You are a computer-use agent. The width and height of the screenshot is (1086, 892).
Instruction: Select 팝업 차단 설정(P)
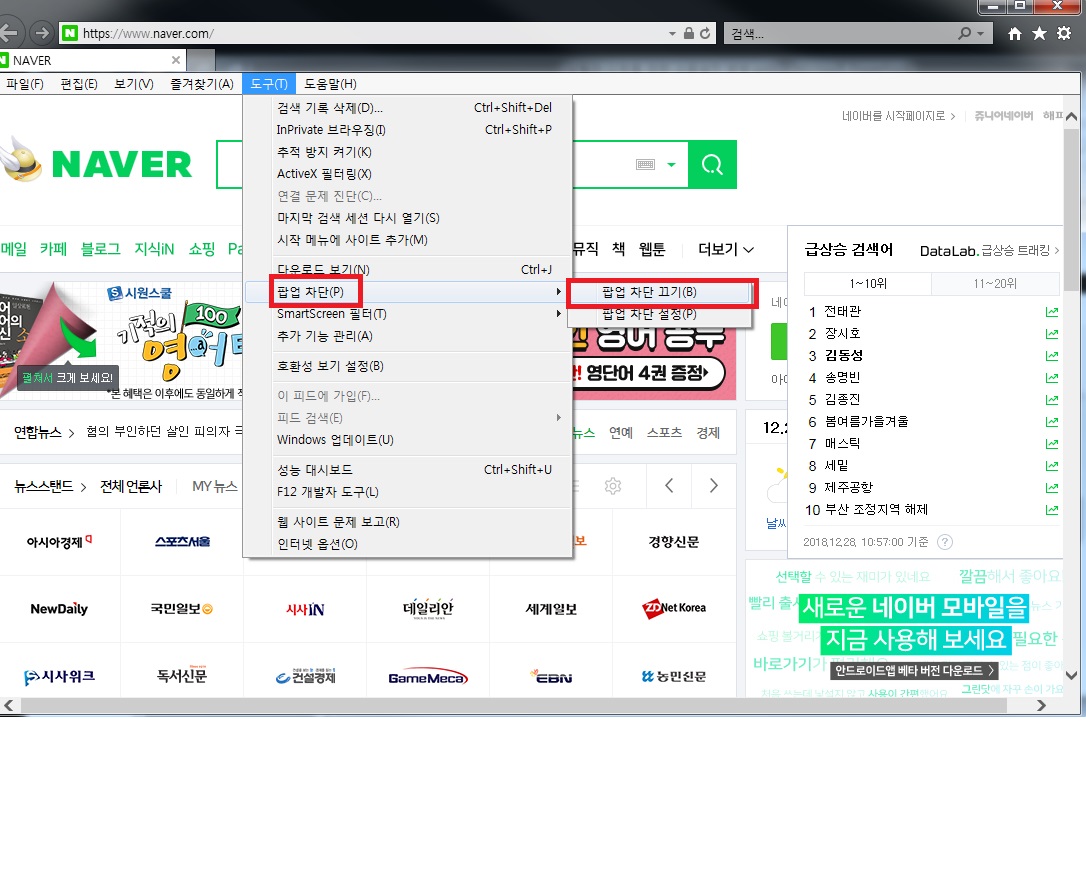659,314
